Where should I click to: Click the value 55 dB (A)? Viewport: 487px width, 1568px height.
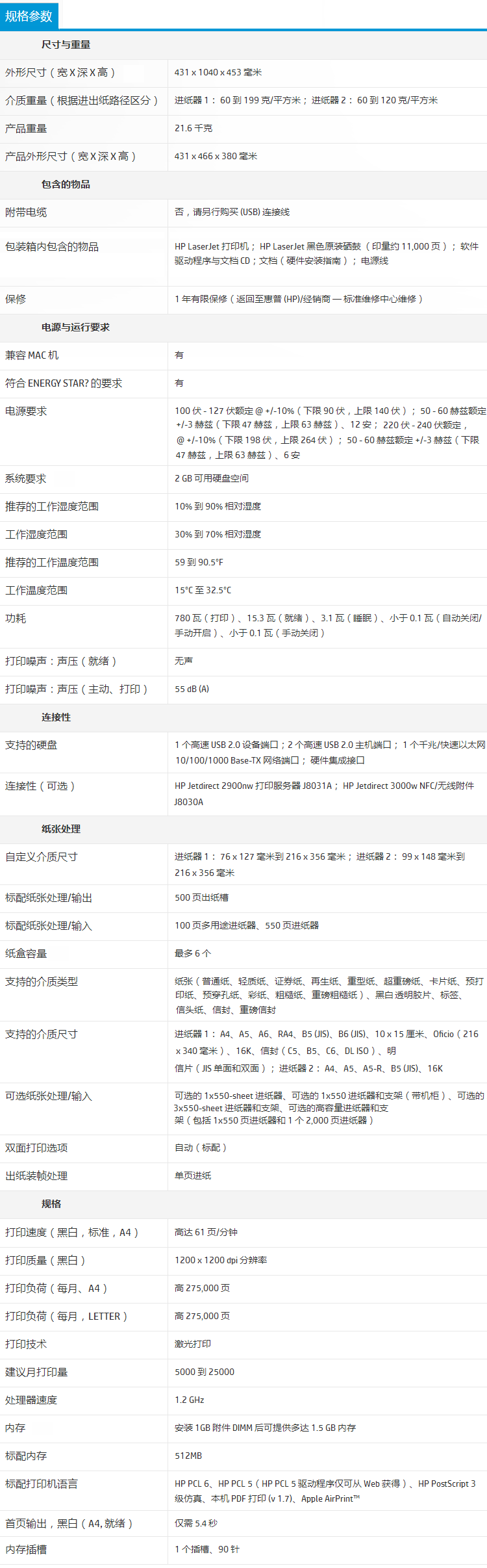(192, 689)
